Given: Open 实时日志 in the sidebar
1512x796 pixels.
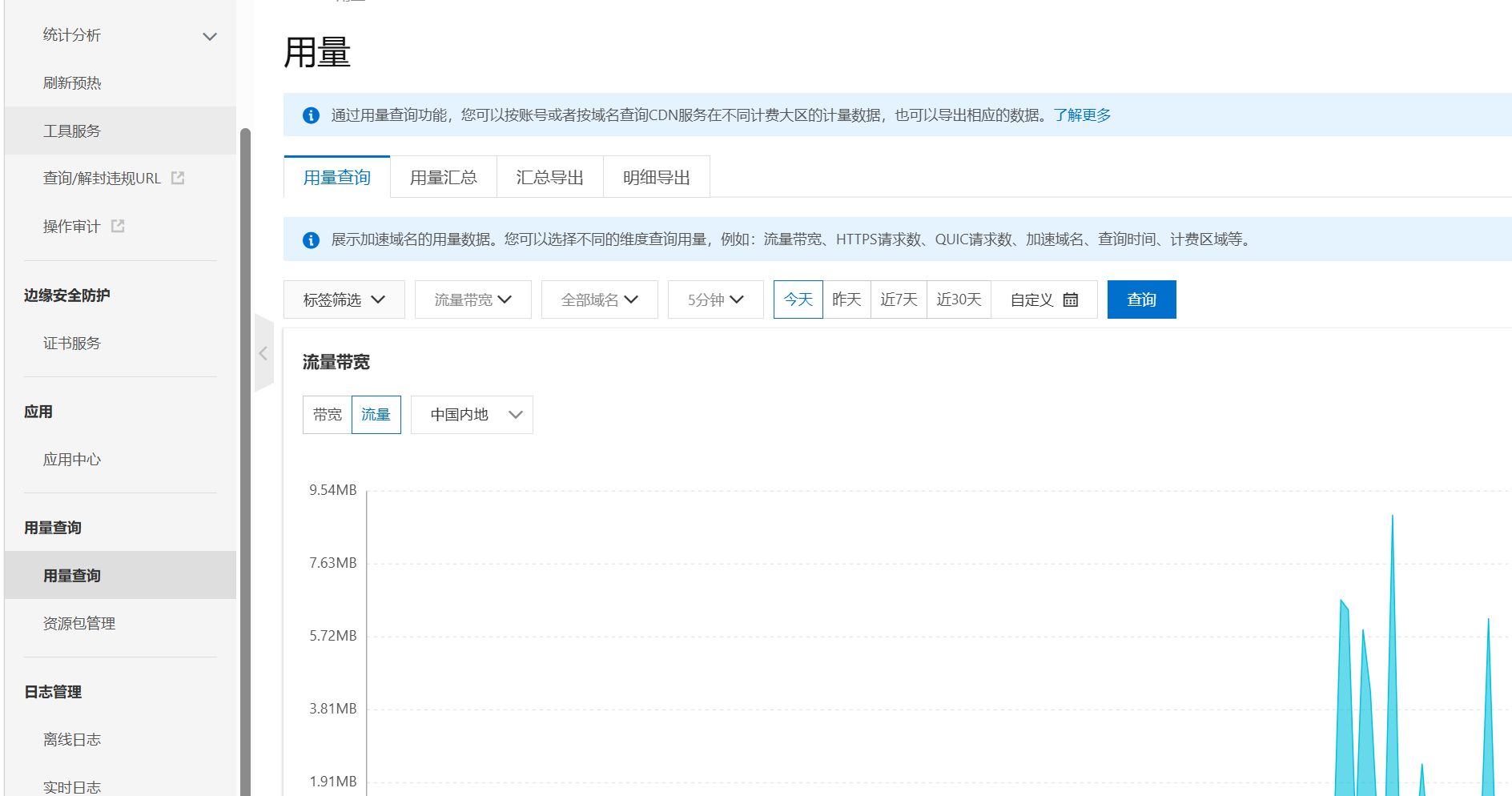Looking at the screenshot, I should [72, 787].
